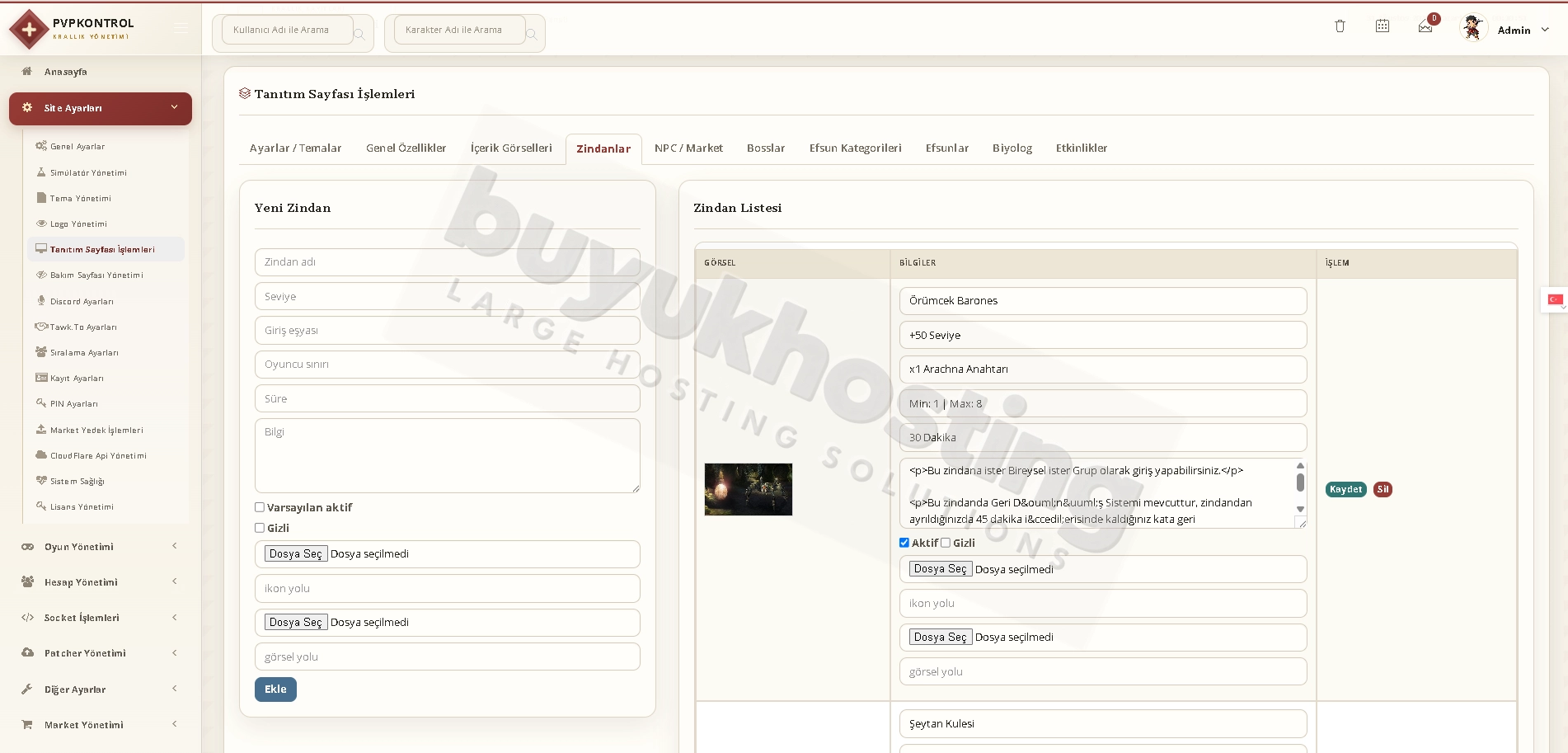Click the search icon beside Karakter Adı field

click(532, 34)
